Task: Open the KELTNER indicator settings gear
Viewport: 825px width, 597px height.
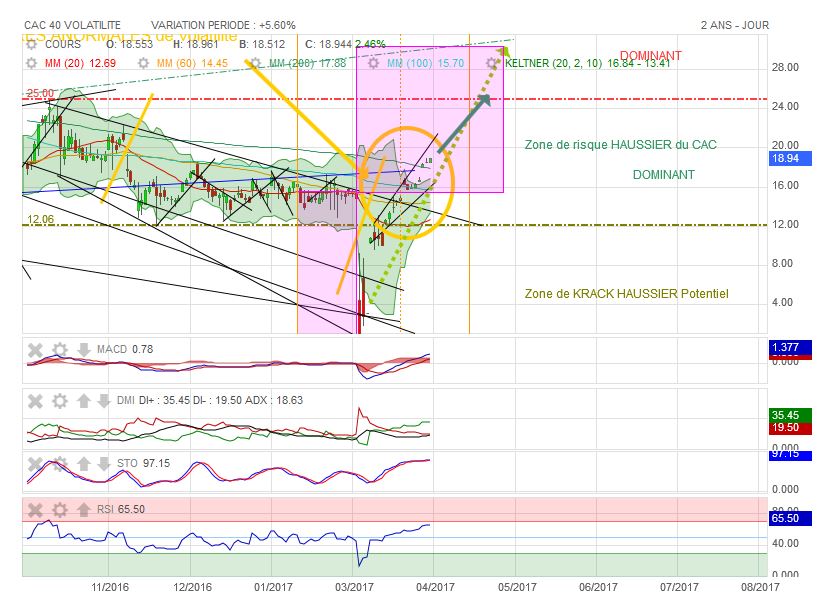Action: tap(491, 63)
